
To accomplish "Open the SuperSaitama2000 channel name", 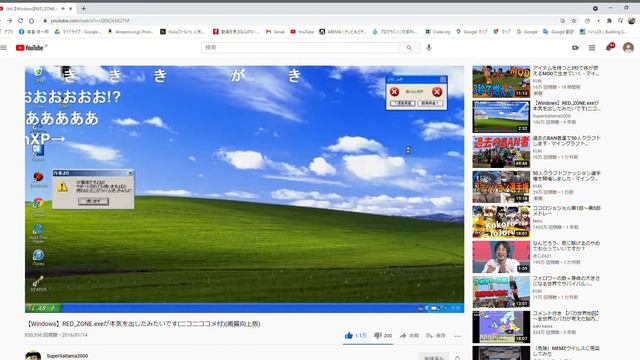I will click(x=67, y=356).
